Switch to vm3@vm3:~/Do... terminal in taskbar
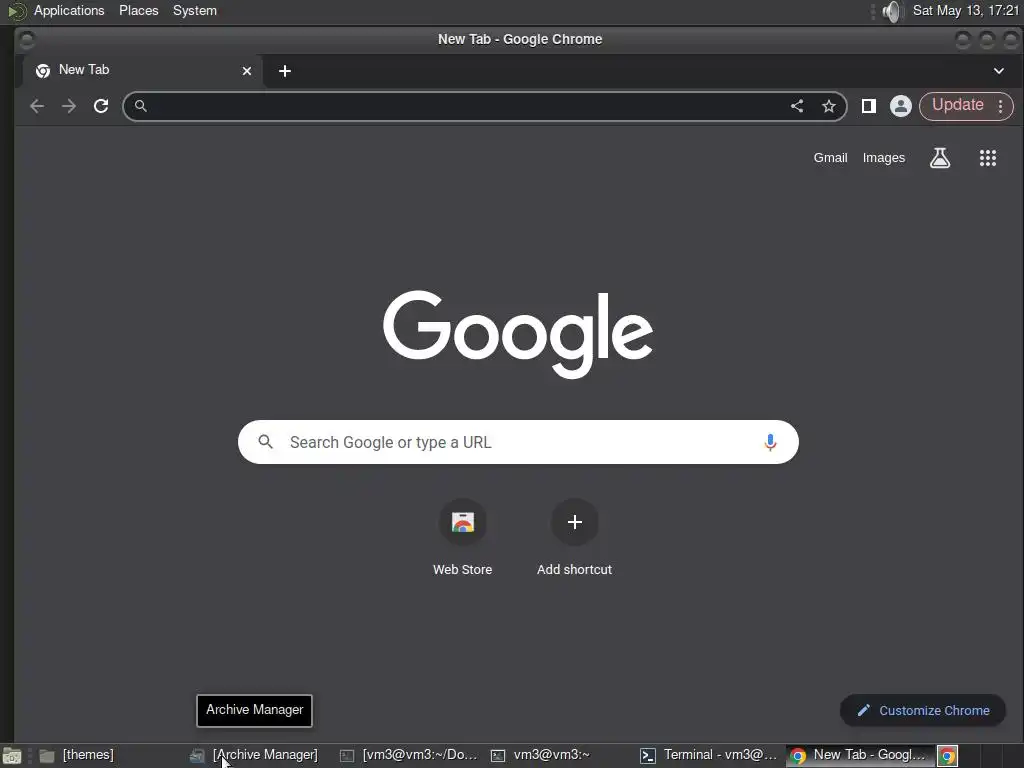 [409, 755]
